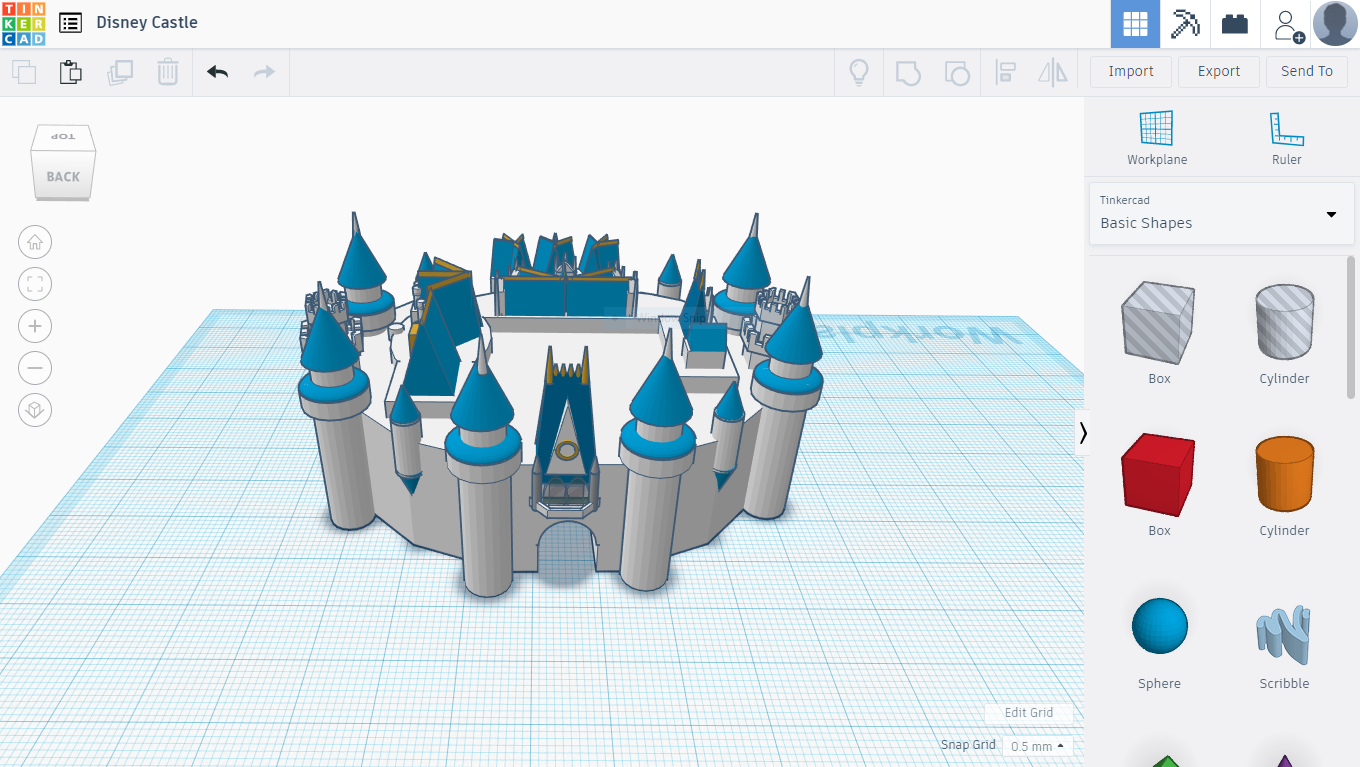Click the Paste clipboard icon

[x=70, y=72]
